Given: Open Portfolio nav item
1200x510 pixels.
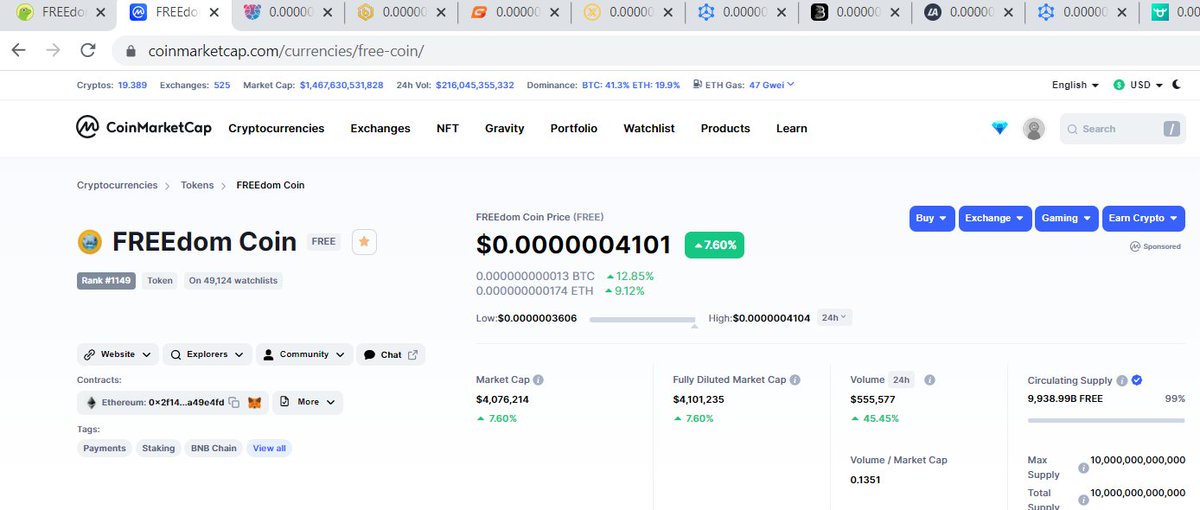Looking at the screenshot, I should (x=574, y=128).
